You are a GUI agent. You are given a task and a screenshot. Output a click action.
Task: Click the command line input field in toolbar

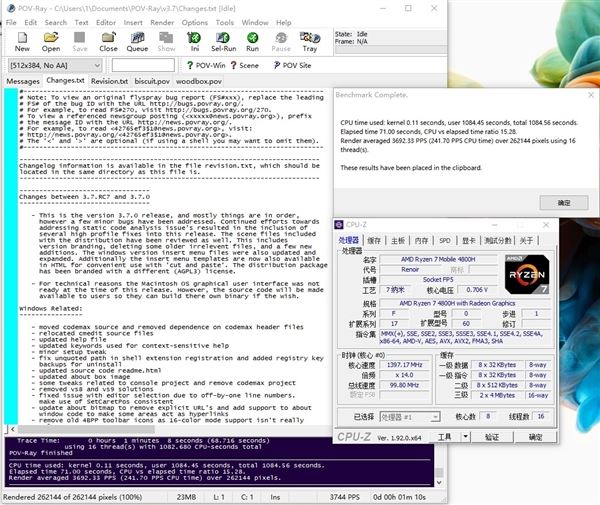(143, 65)
